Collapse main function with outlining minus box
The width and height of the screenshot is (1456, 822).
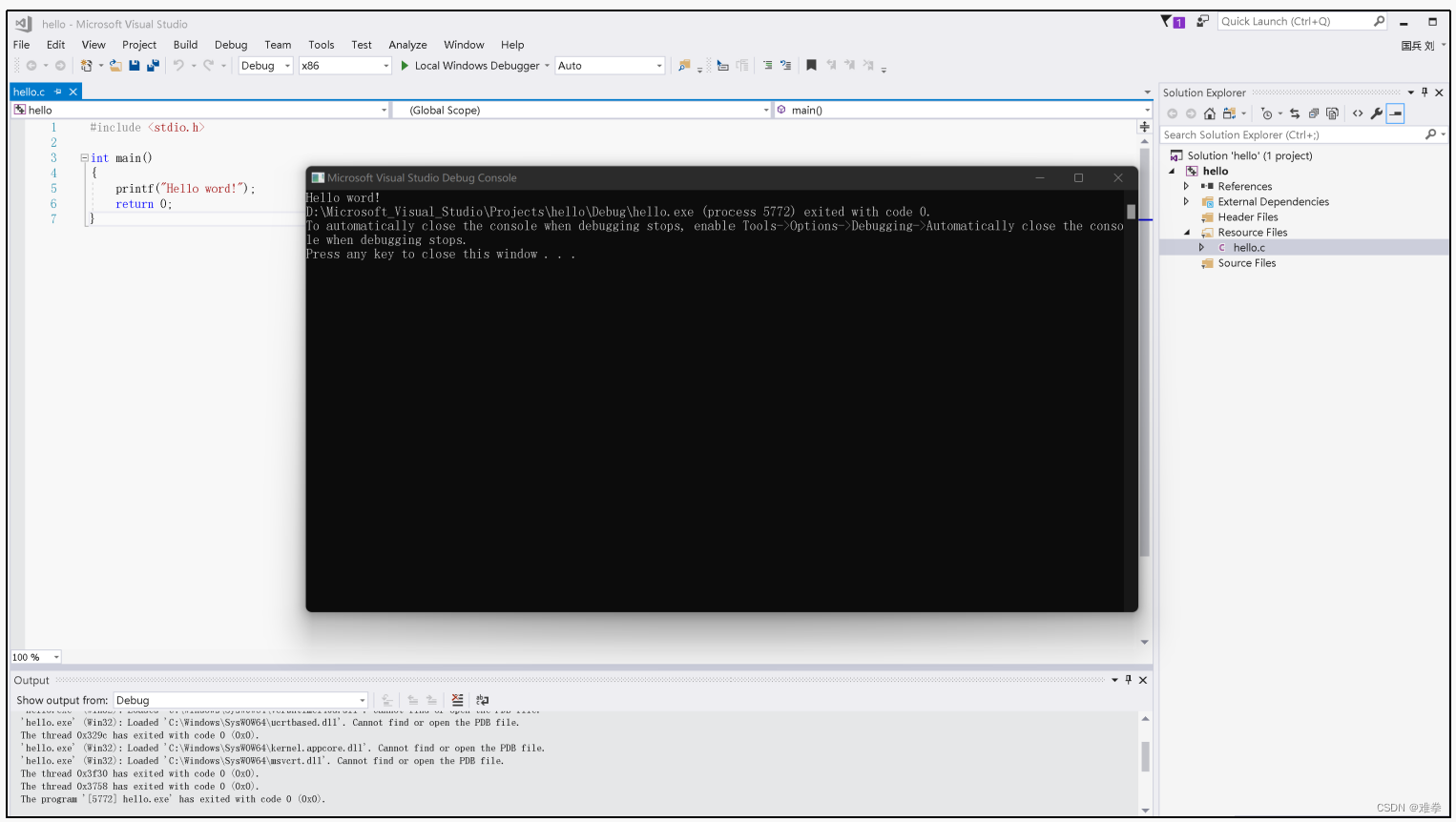(x=84, y=158)
